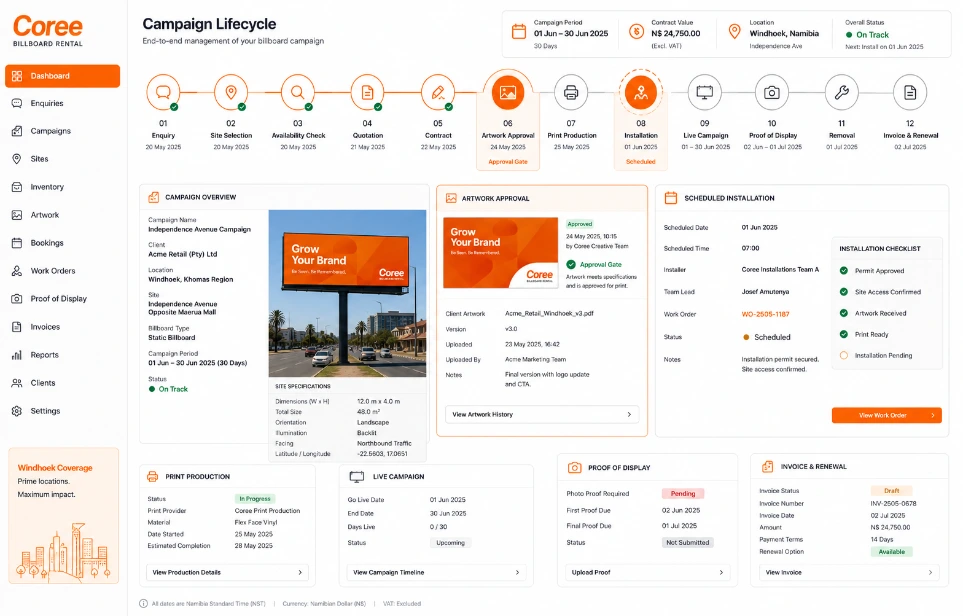Click the Available renewal option badge
Viewport: 963px width, 616px height.
891,552
